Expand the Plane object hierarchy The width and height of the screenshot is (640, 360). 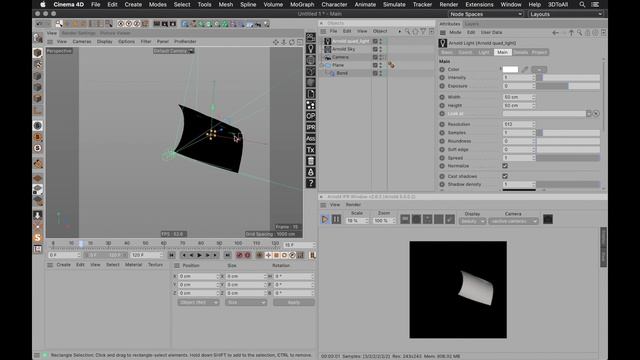(322, 65)
